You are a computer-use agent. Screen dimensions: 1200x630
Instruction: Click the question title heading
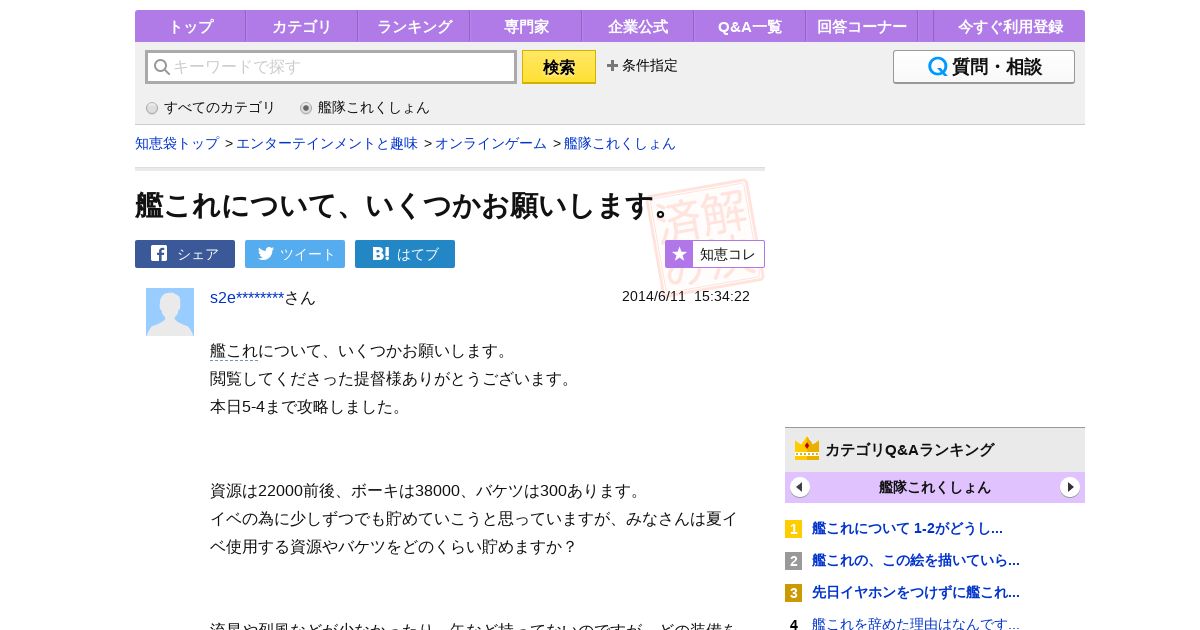coord(408,206)
